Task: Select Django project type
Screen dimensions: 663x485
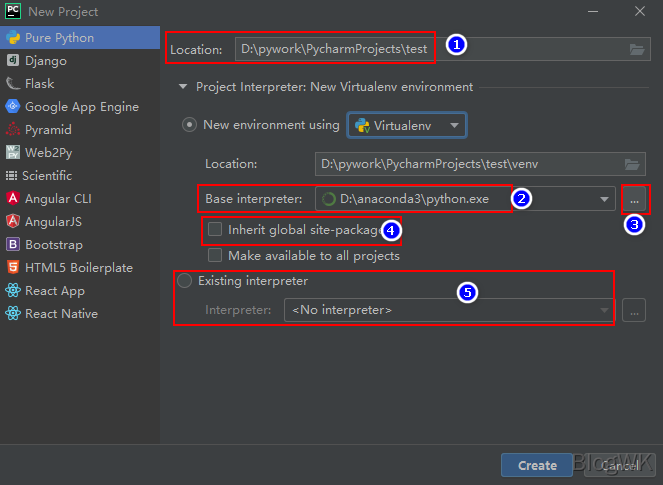Action: pos(80,60)
